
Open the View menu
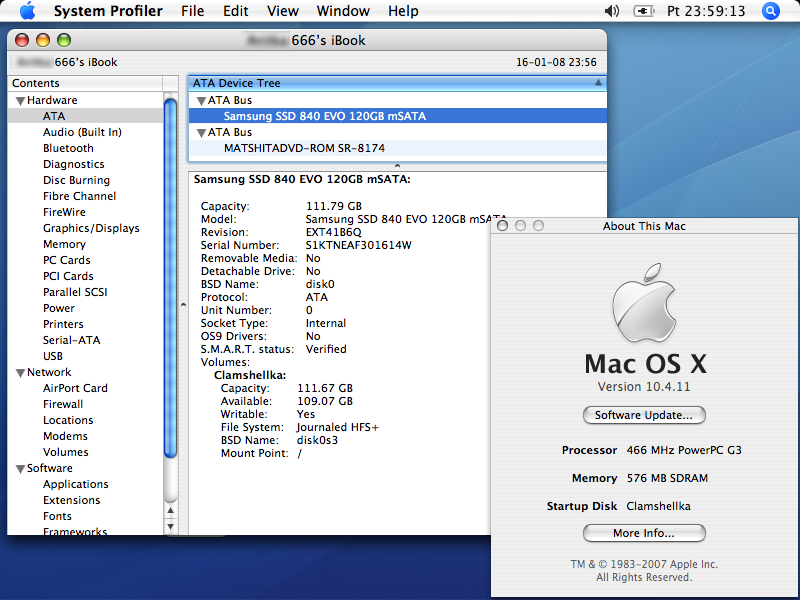[283, 11]
